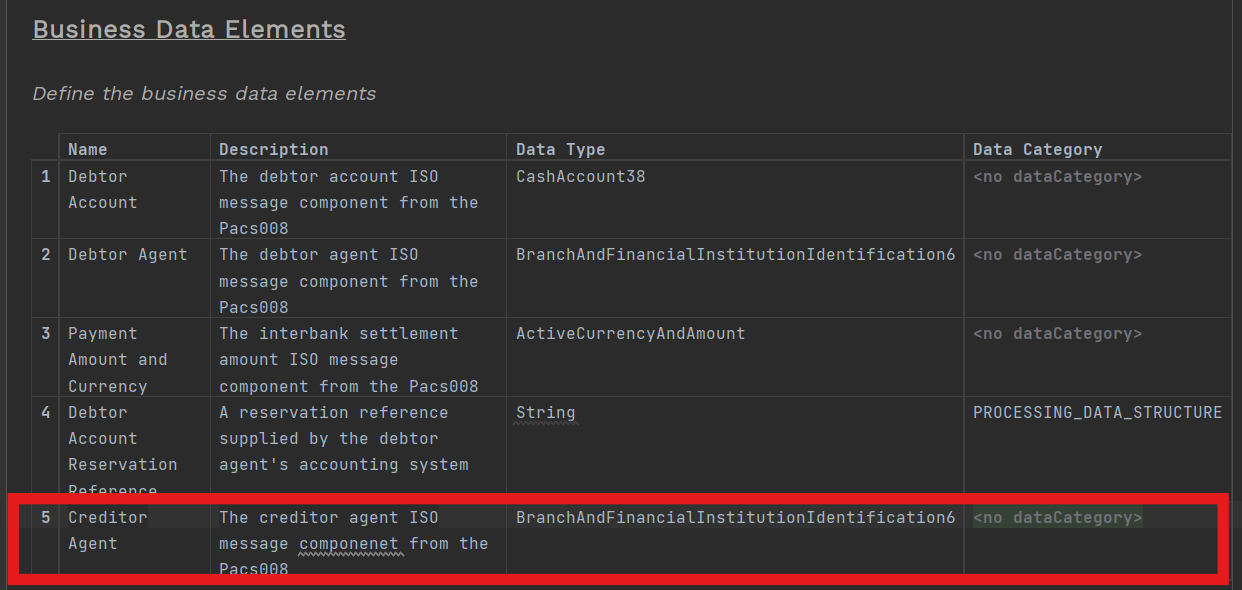Click the Name column header

[88, 149]
